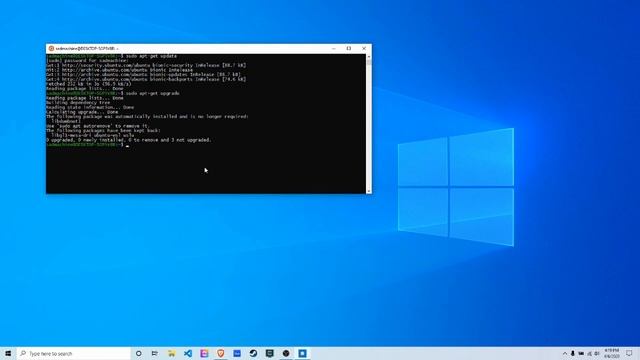Open the blue square app on the taskbar
The width and height of the screenshot is (640, 360).
point(302,353)
